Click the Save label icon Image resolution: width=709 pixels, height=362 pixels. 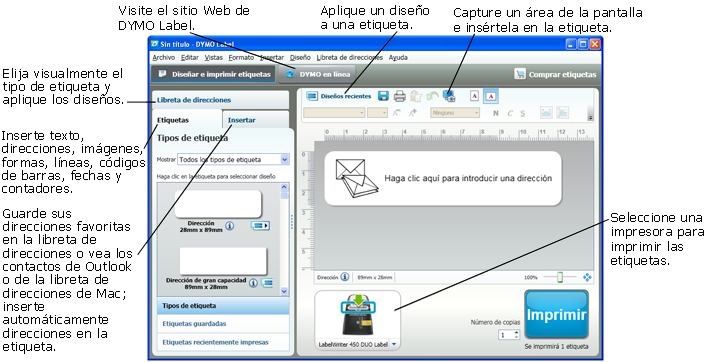[383, 96]
